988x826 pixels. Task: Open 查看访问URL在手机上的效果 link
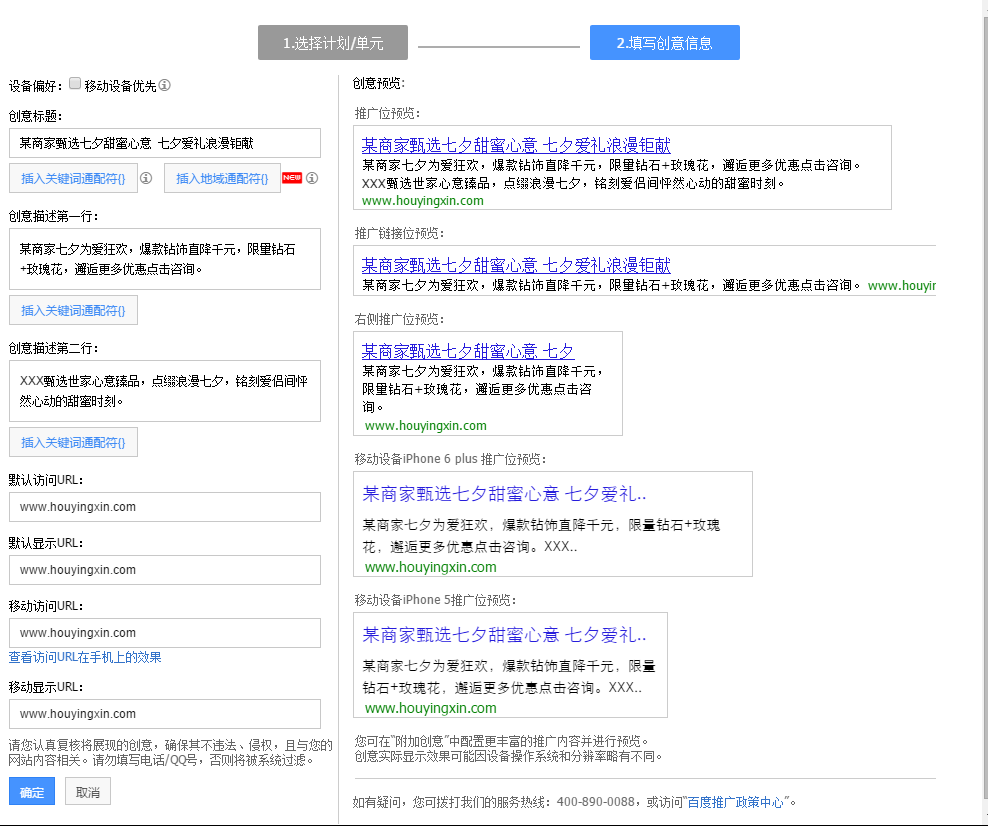pyautogui.click(x=85, y=657)
